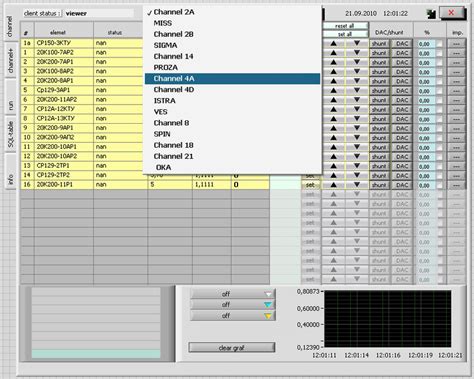Image resolution: width=474 pixels, height=379 pixels.
Task: Click the client status 'viewer' field
Action: [x=99, y=13]
